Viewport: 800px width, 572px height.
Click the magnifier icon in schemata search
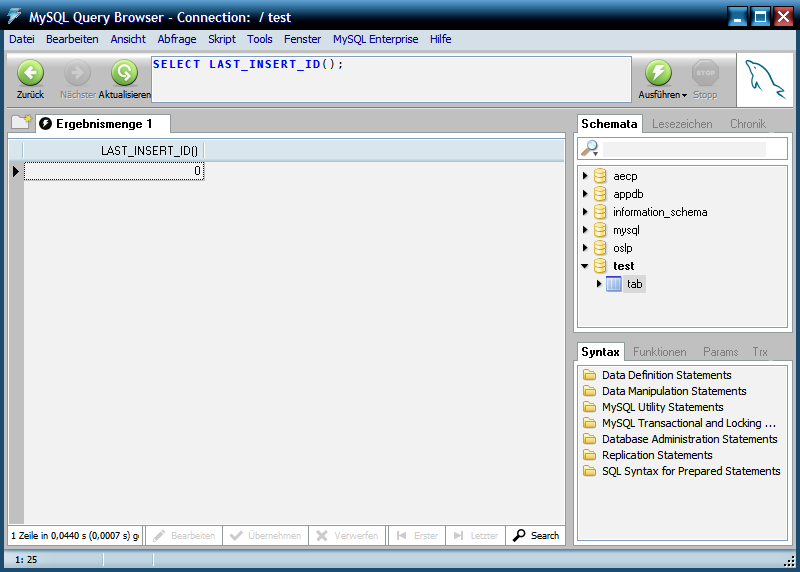[590, 148]
